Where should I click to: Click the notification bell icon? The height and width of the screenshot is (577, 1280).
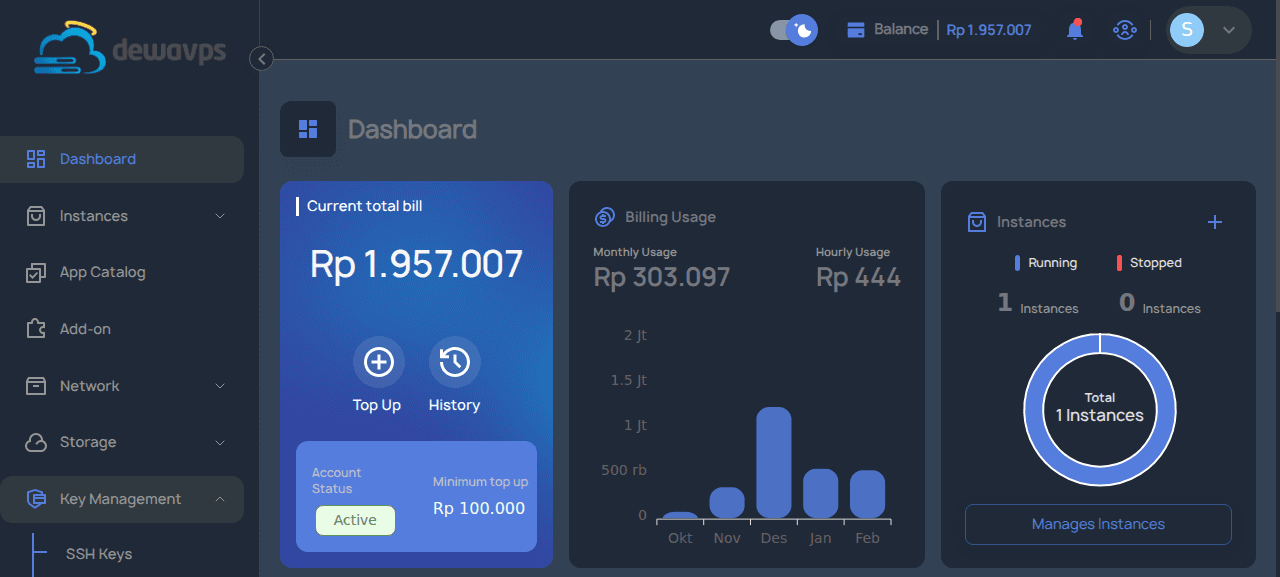(x=1075, y=30)
